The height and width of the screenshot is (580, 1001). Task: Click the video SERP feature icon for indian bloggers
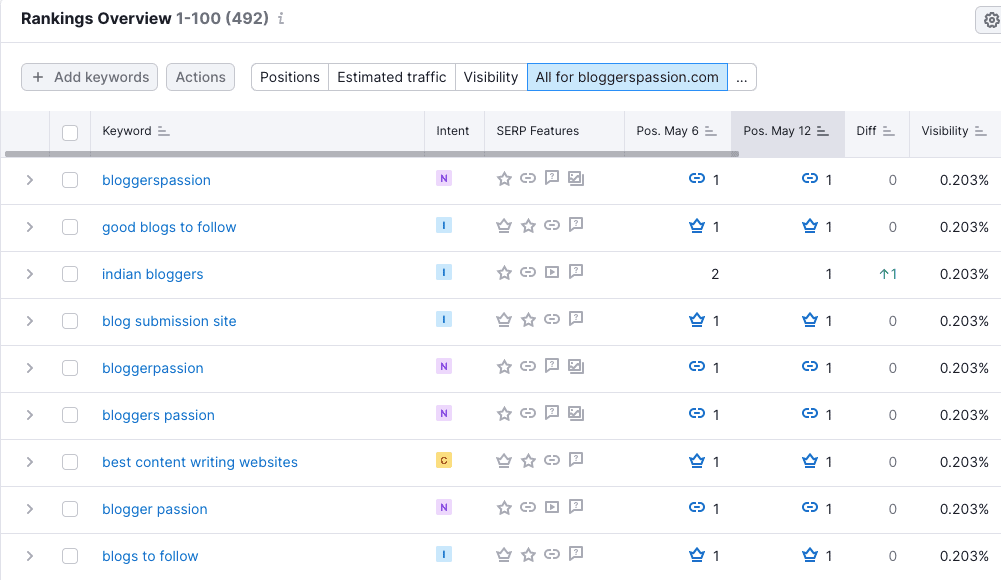[552, 273]
